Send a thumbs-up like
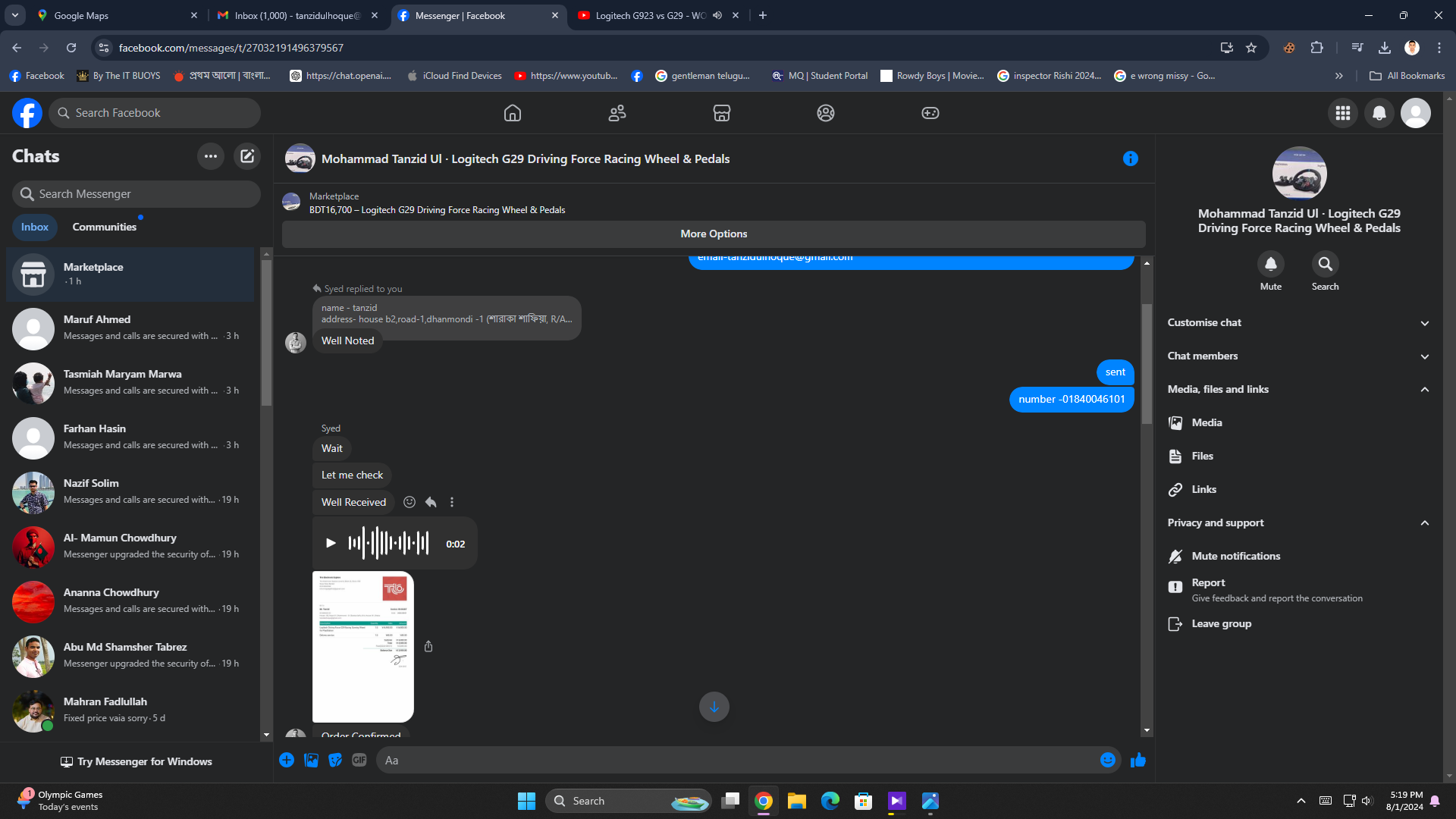Screen dimensions: 1456x819 (1138, 760)
